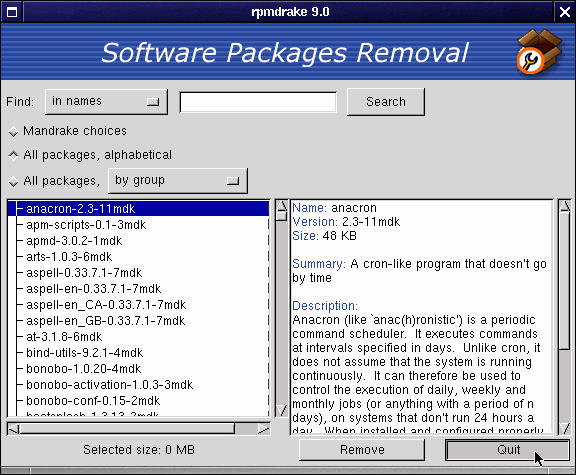Viewport: 576px width, 475px height.
Task: Select anacron-2.3-11mdk in package list
Action: pos(138,209)
